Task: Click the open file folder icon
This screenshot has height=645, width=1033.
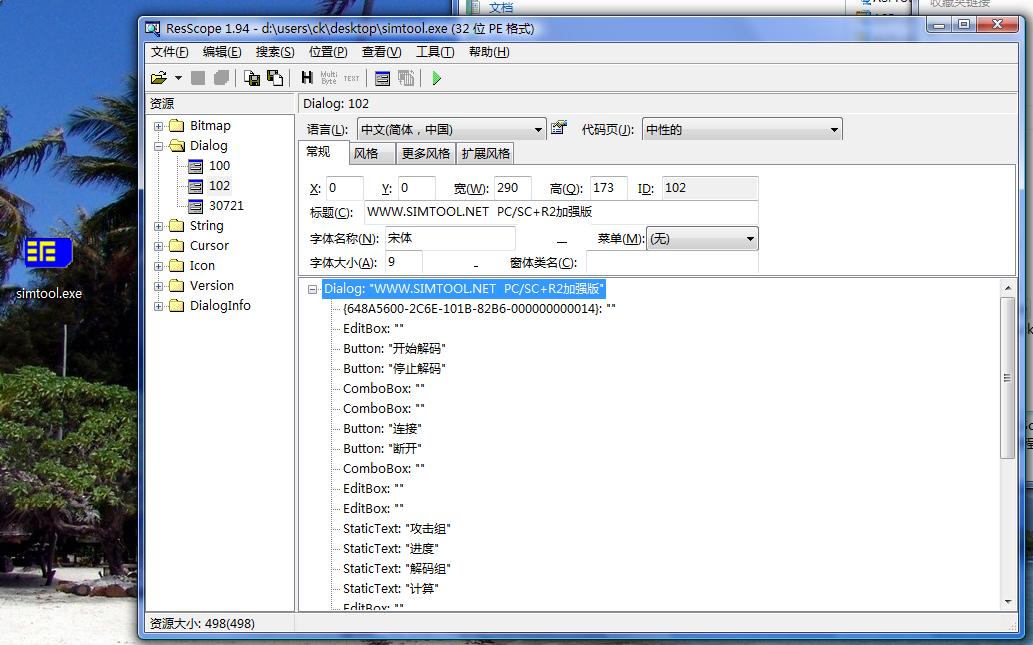Action: pyautogui.click(x=159, y=78)
